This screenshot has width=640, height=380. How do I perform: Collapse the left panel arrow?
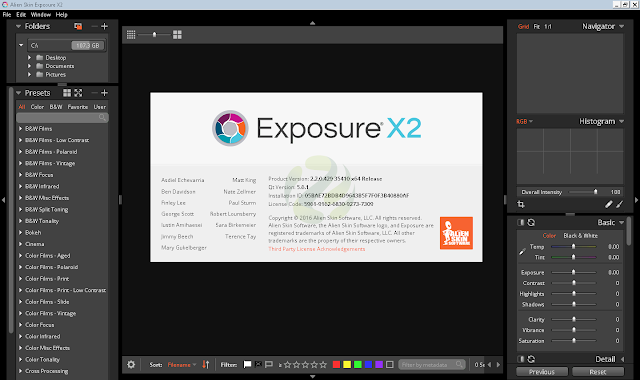pos(3,200)
